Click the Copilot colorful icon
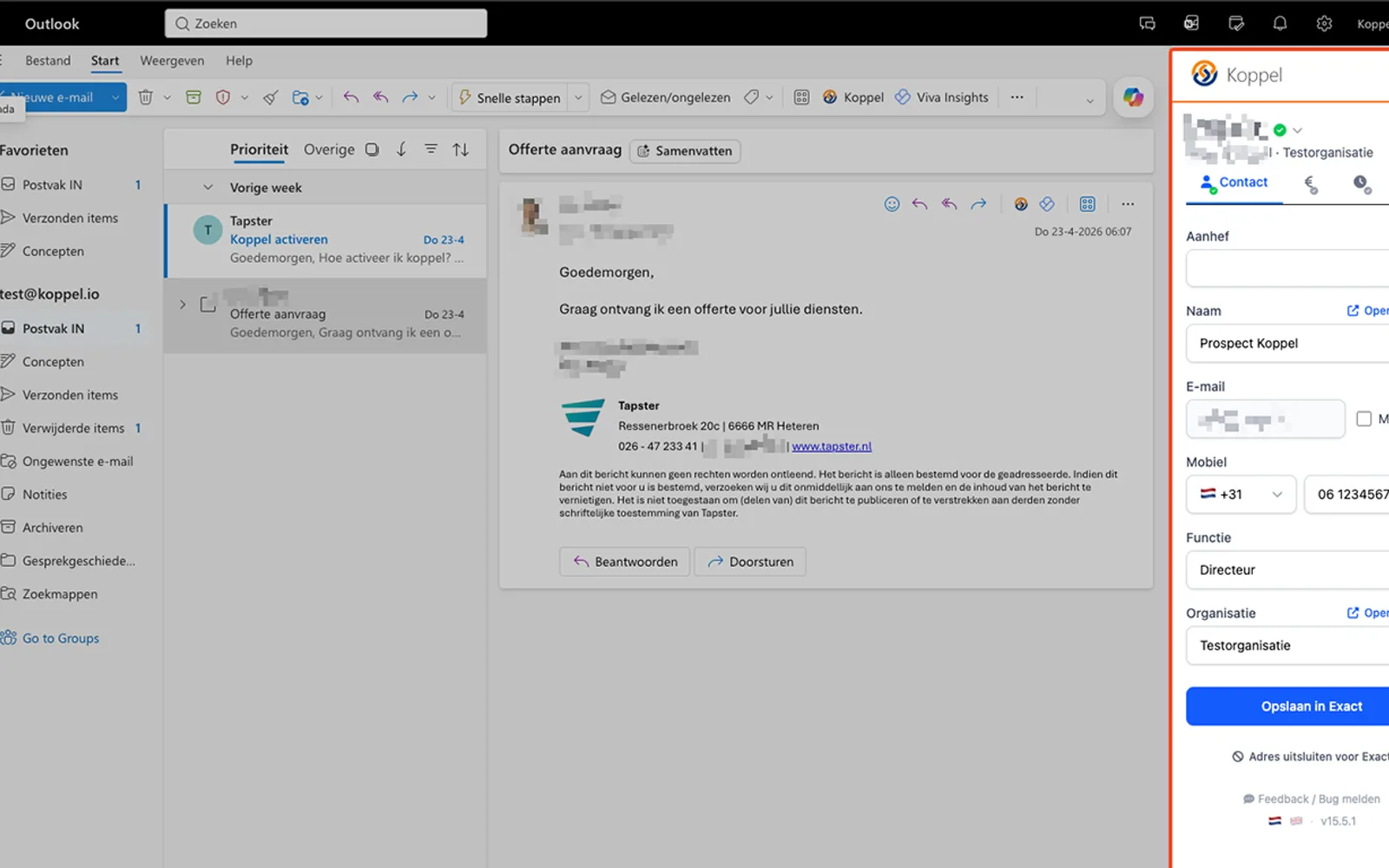The width and height of the screenshot is (1389, 868). click(x=1133, y=97)
